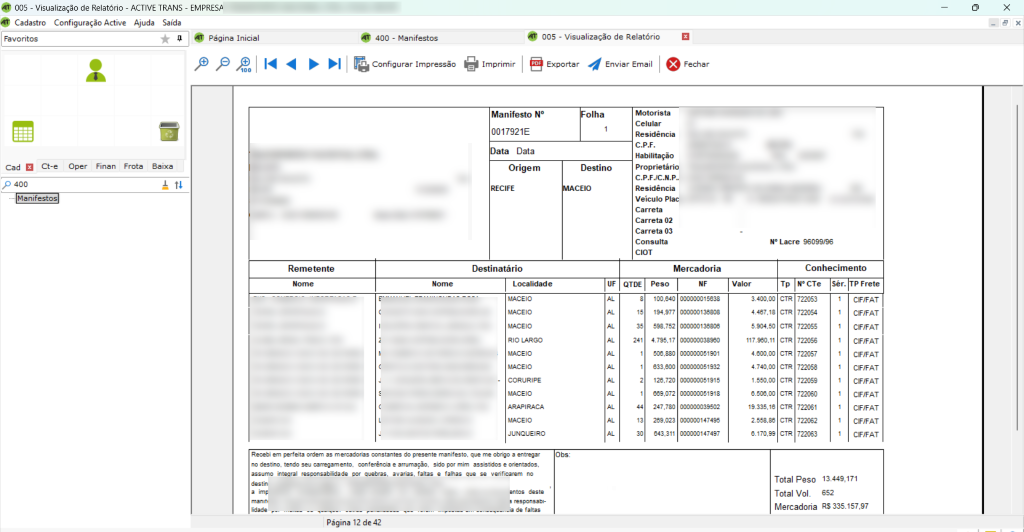Close the Visualização de Relatório tab
The width and height of the screenshot is (1024, 532).
point(685,37)
